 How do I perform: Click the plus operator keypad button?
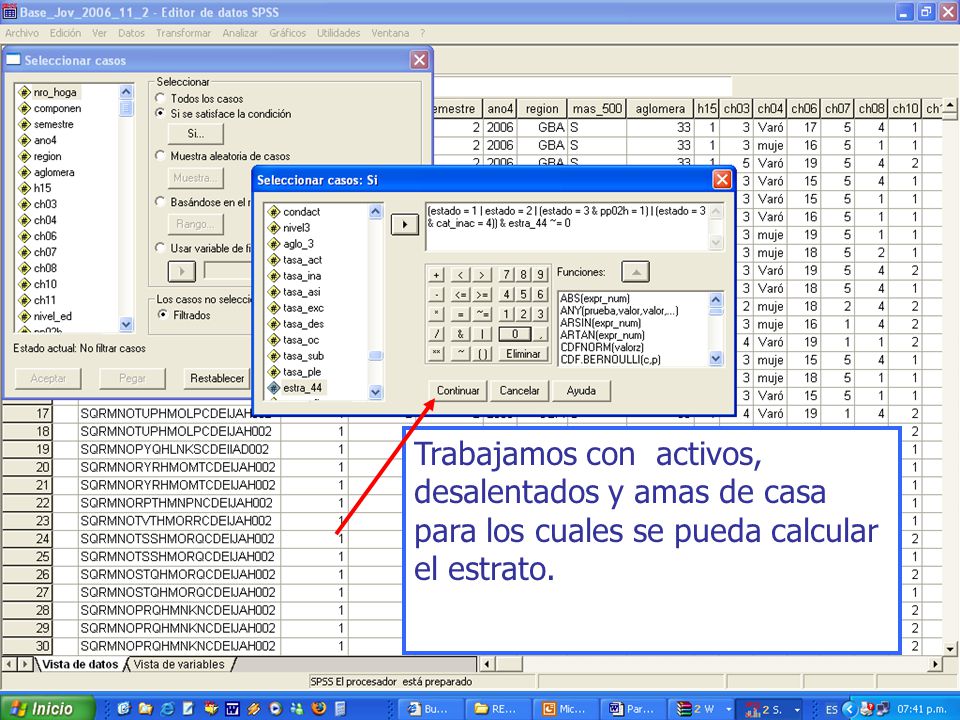pyautogui.click(x=436, y=275)
